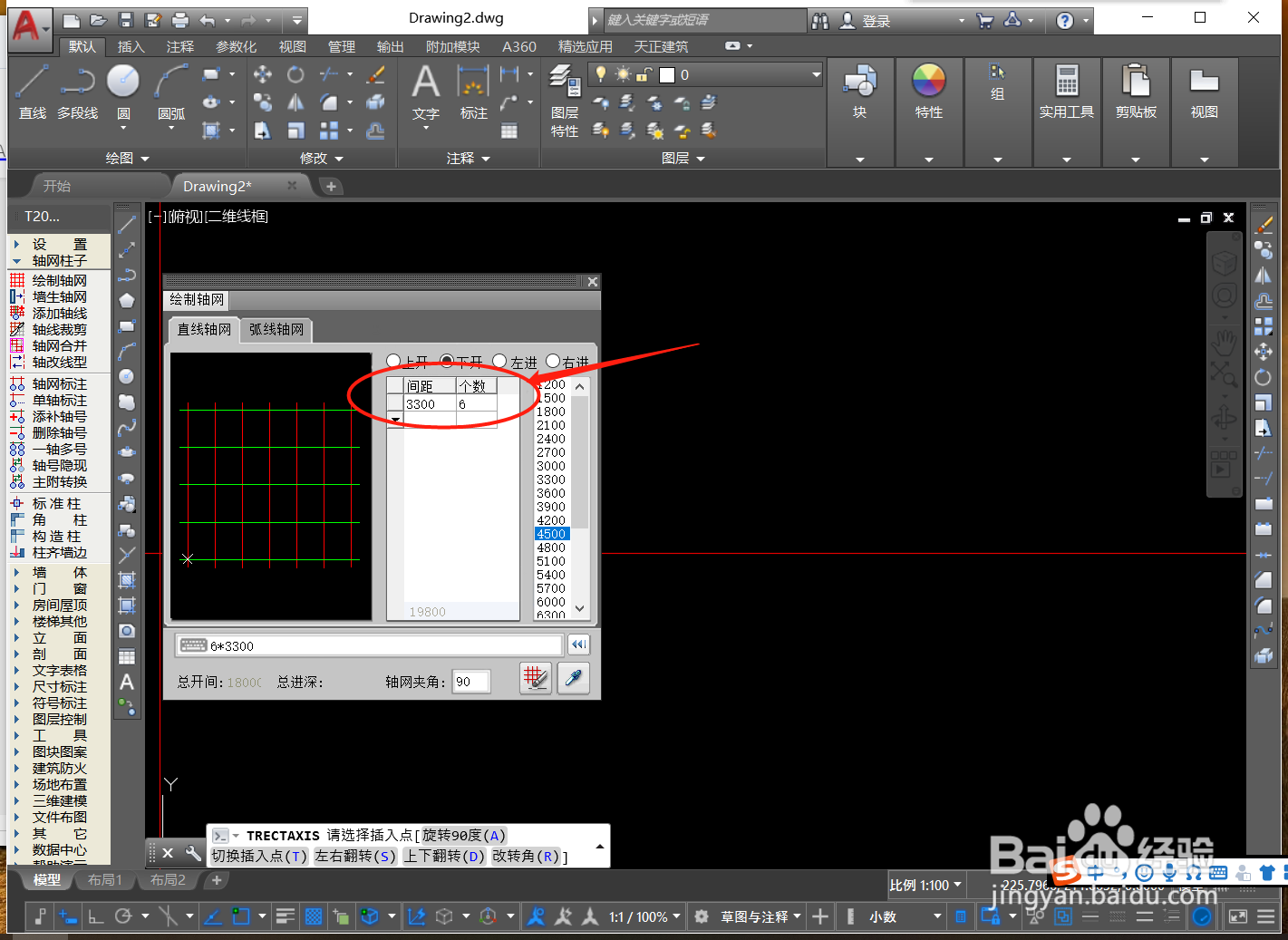Click the 登录 sign-in button

(x=867, y=20)
